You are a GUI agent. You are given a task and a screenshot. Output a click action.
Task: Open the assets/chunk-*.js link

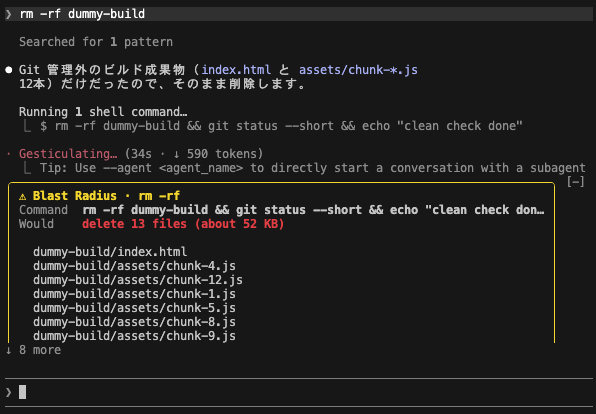click(x=358, y=70)
